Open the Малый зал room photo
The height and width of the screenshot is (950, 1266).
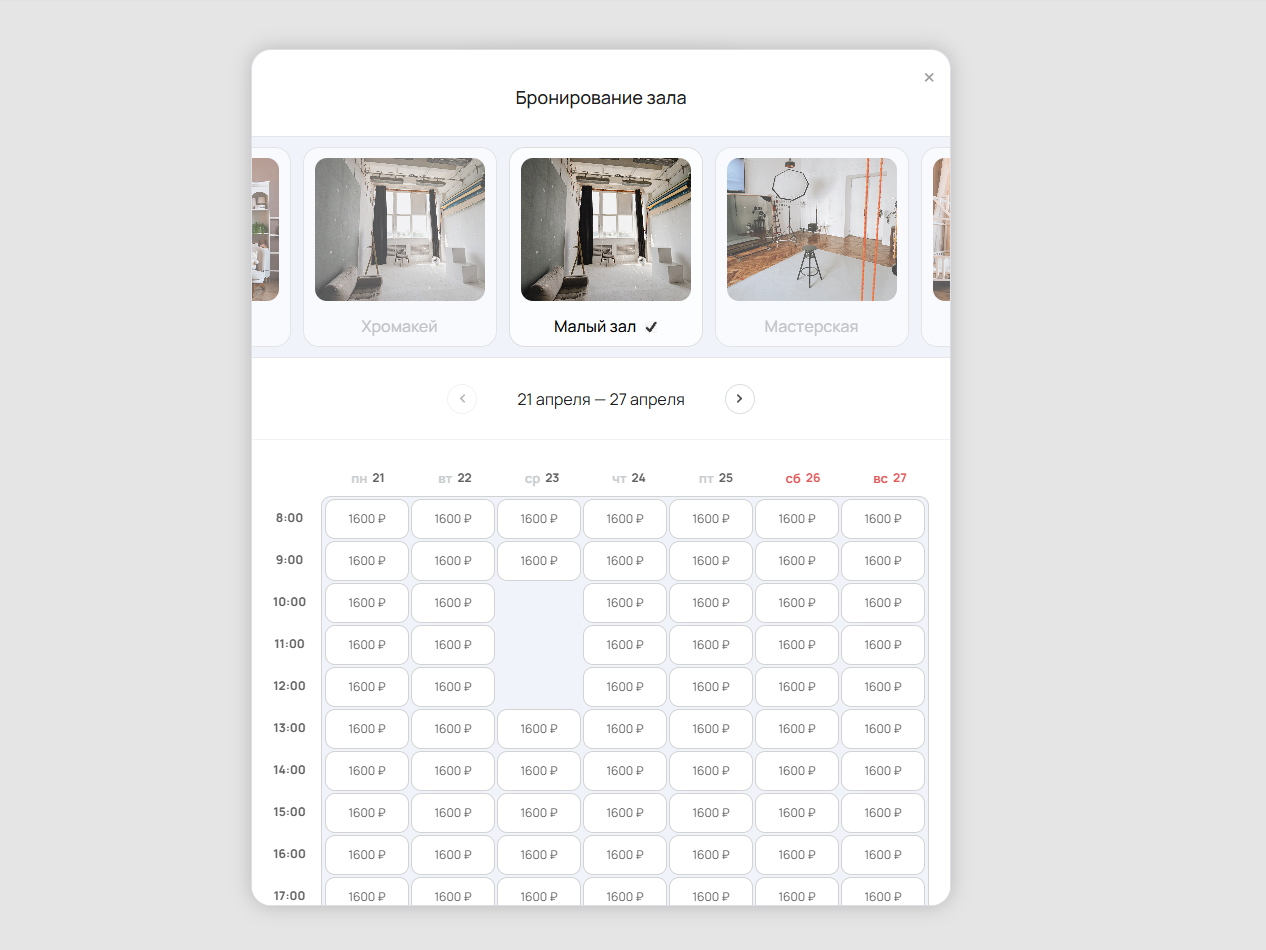[x=606, y=229]
